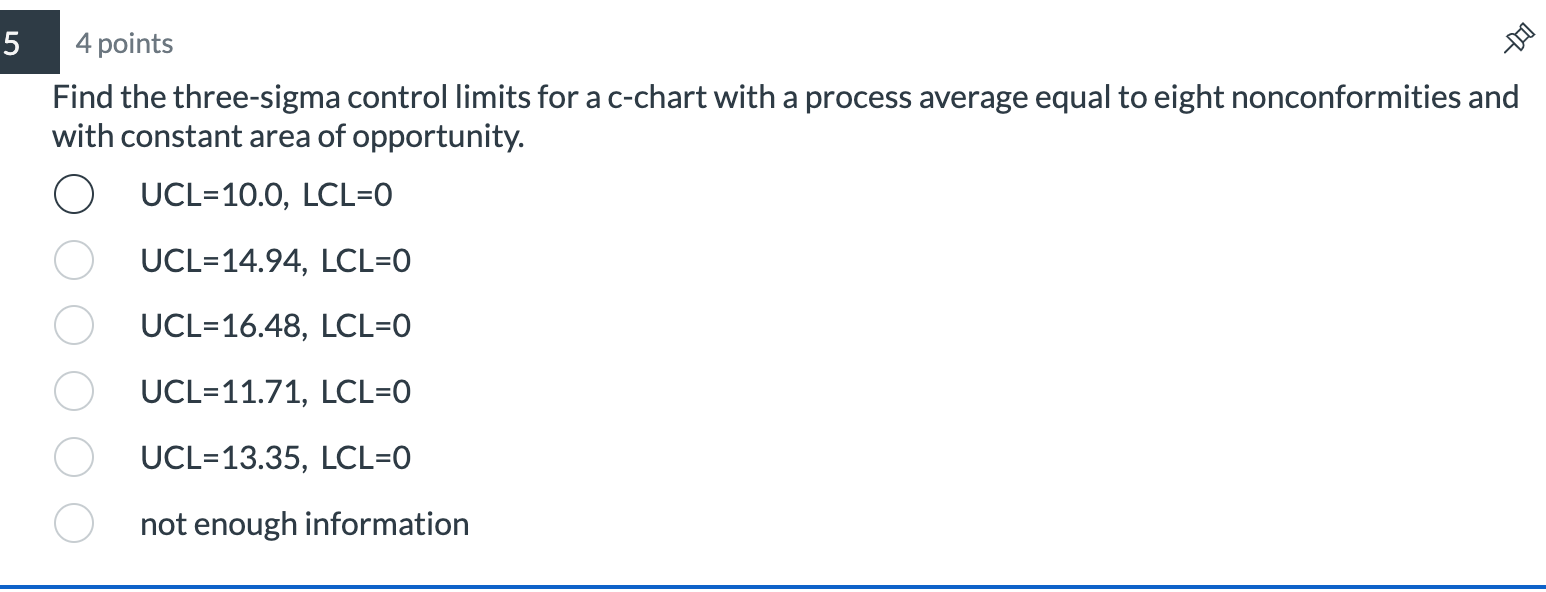The height and width of the screenshot is (592, 1546).
Task: Click the pin icon to bookmark question 5
Action: (1520, 36)
